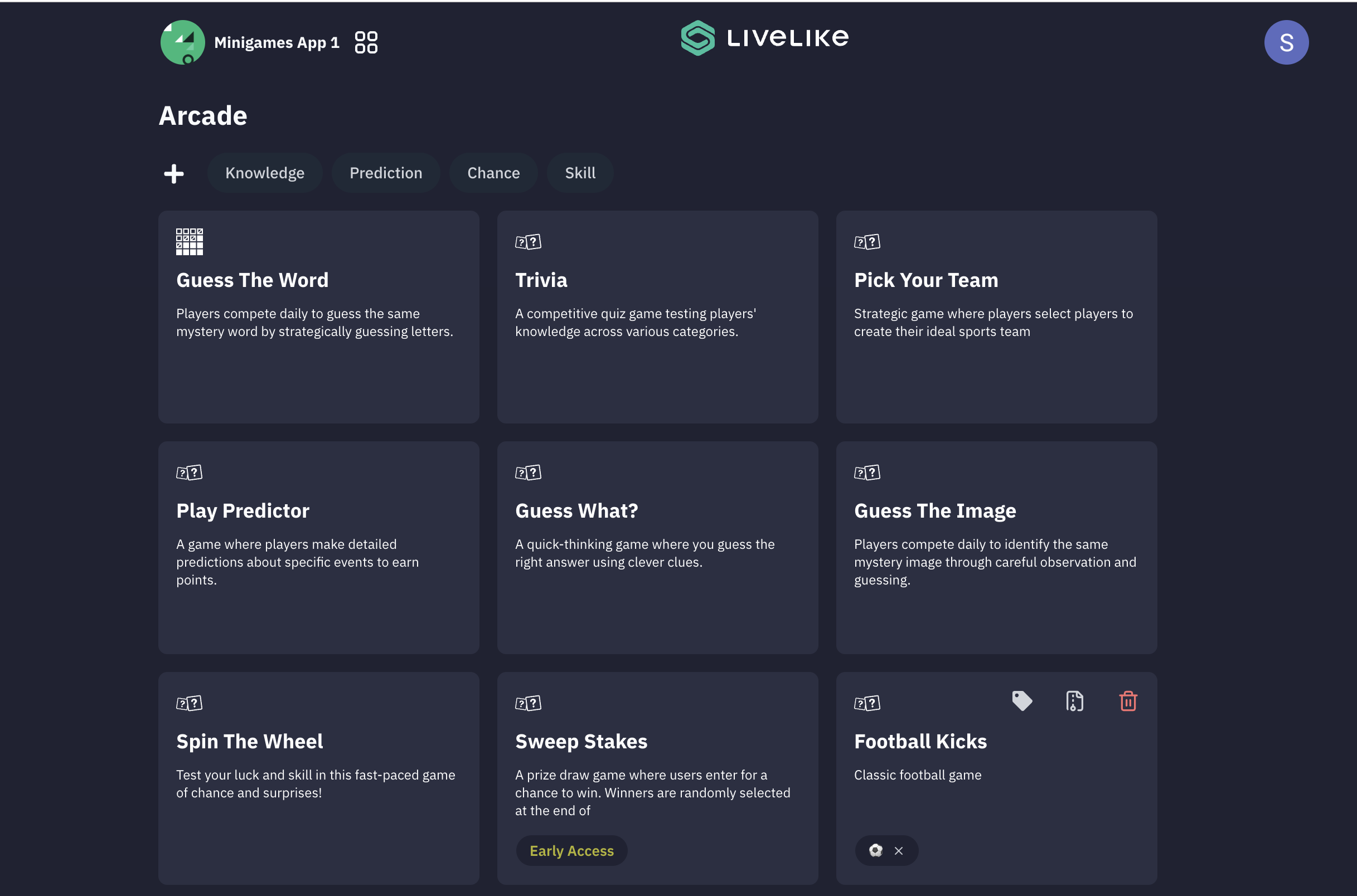Image resolution: width=1357 pixels, height=896 pixels.
Task: Click the Minigames App 1 name
Action: click(x=277, y=42)
